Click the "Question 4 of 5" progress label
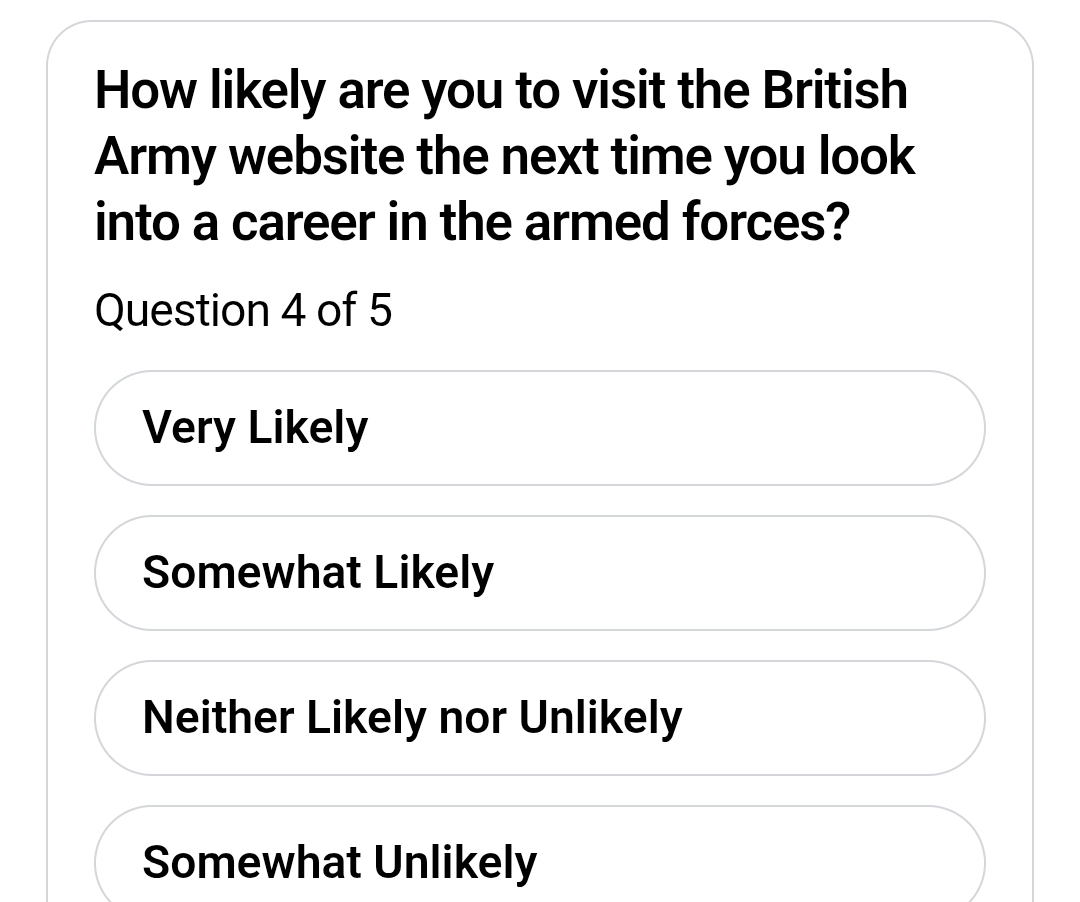 [x=243, y=310]
